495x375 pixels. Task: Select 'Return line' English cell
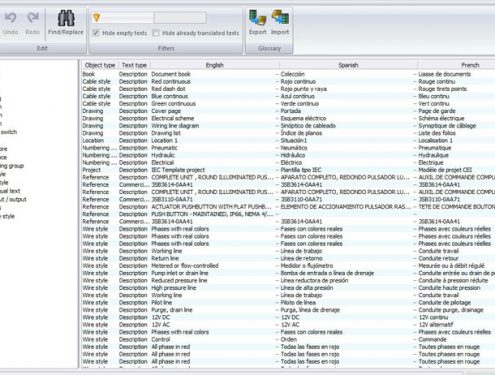pos(165,258)
